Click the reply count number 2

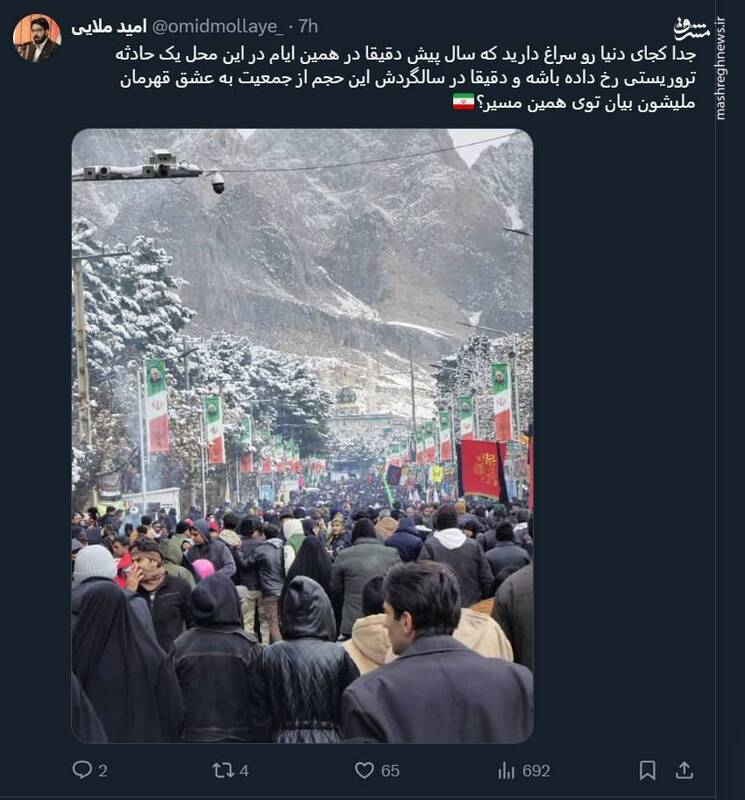pos(103,770)
